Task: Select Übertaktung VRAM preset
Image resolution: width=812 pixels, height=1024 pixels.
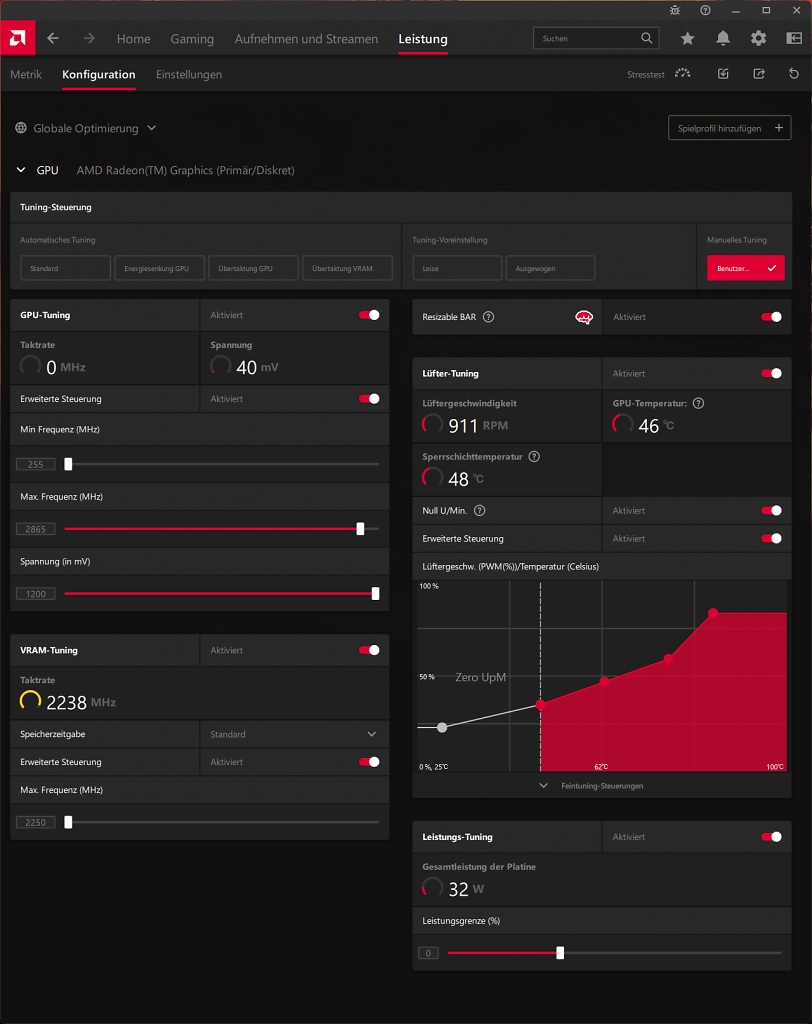Action: [x=348, y=268]
